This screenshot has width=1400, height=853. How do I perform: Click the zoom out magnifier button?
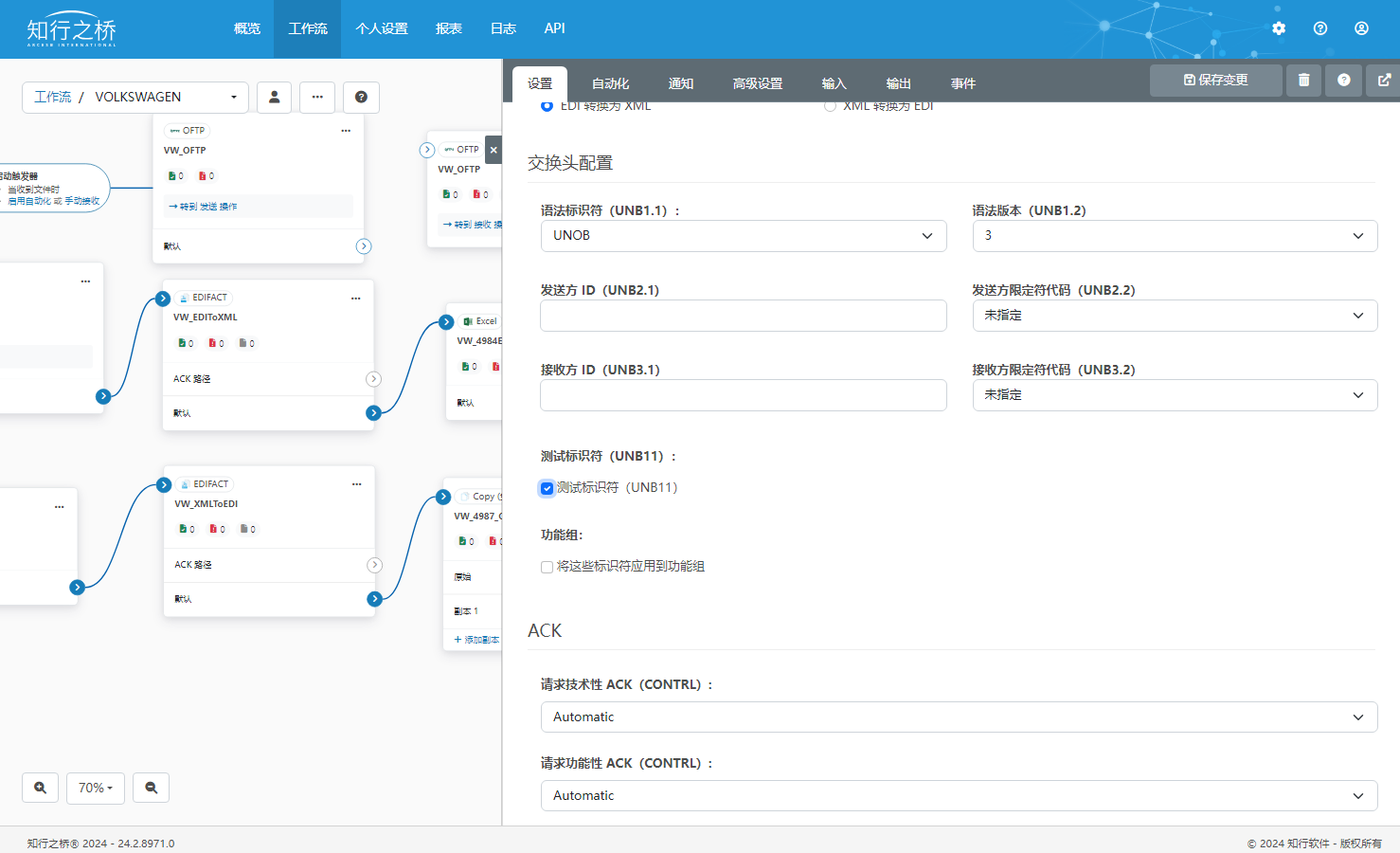(x=151, y=788)
